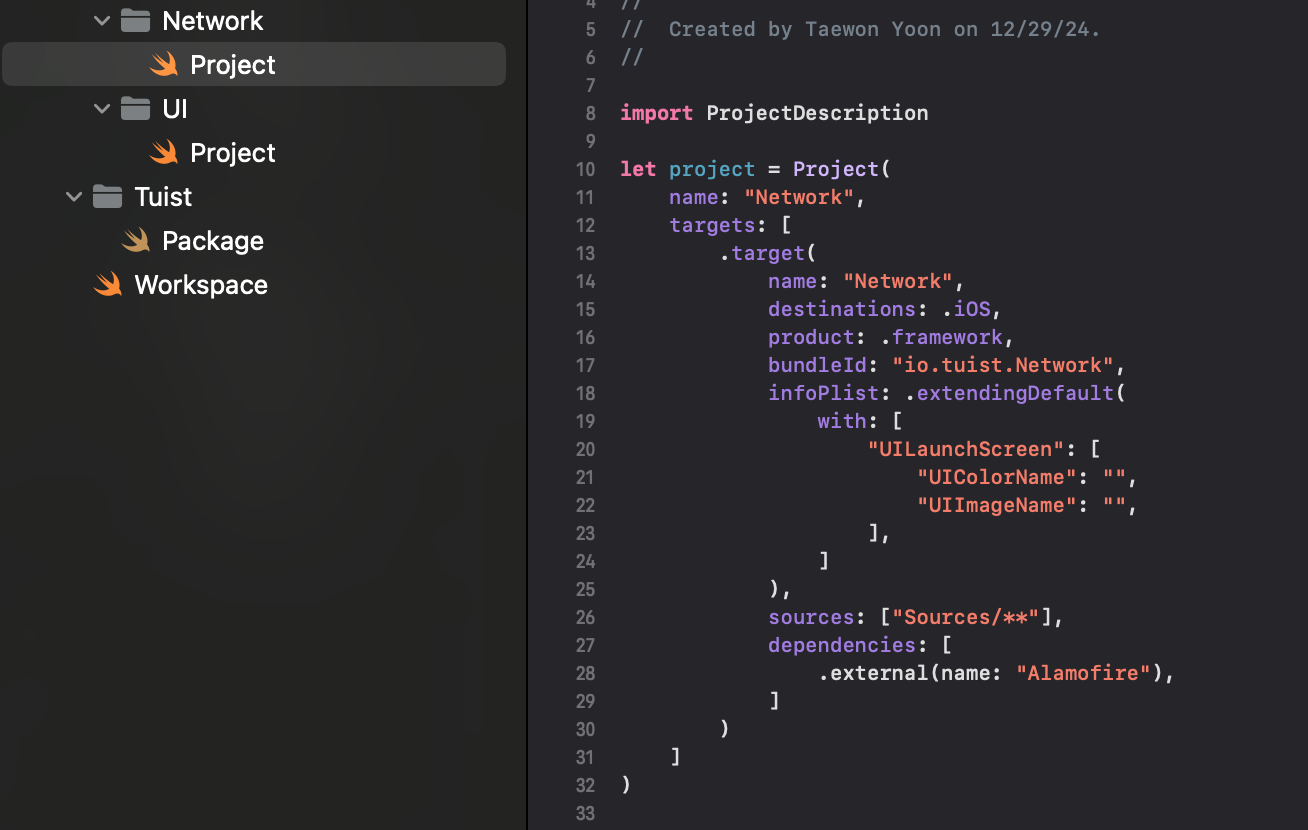Open the Package file name

pyautogui.click(x=213, y=240)
